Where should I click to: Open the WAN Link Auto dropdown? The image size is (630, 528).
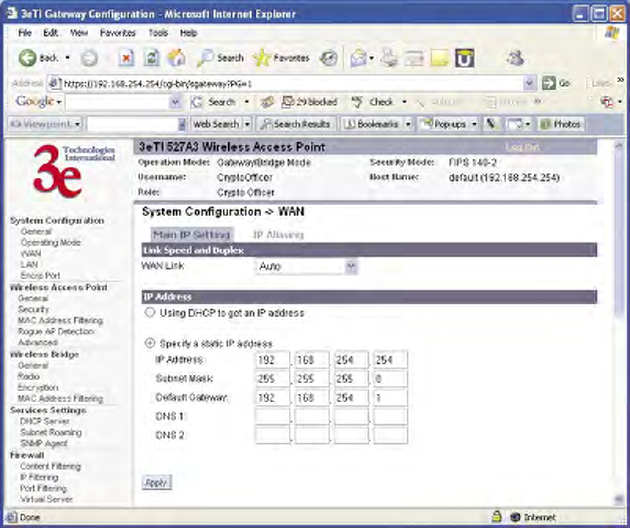coord(306,266)
